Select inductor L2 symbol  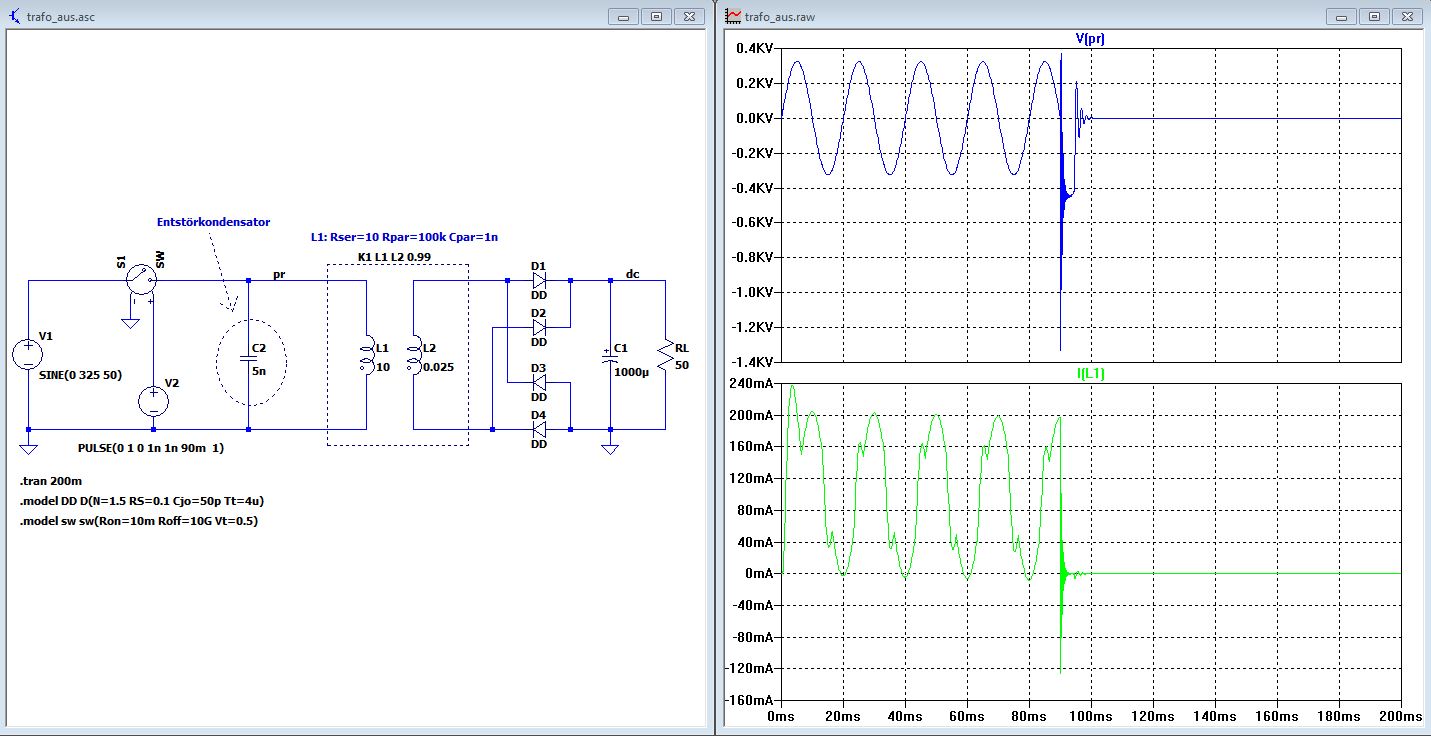pos(414,354)
